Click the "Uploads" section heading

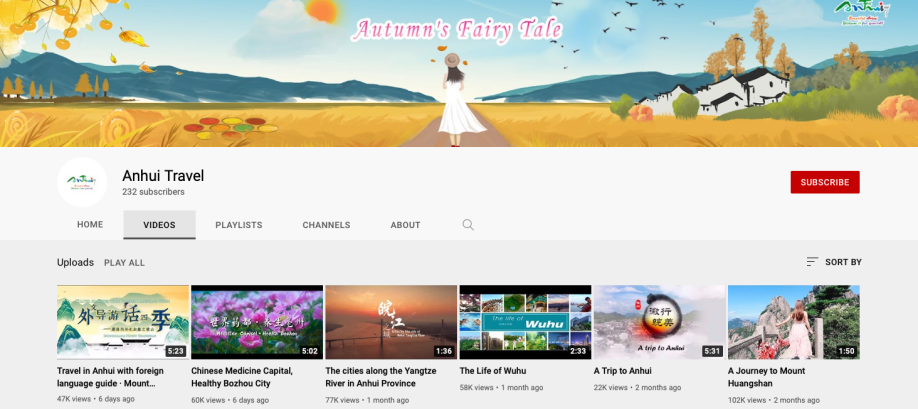tap(76, 262)
